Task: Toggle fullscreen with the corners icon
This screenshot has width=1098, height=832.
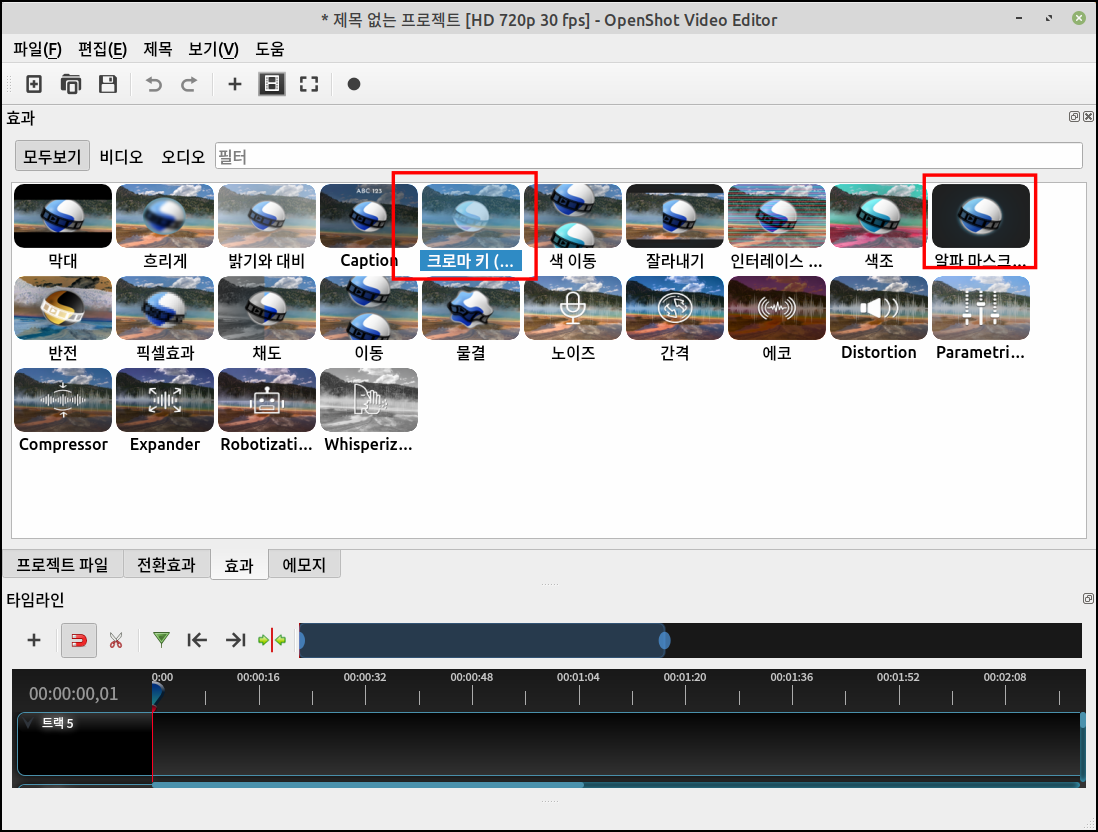Action: [x=309, y=84]
